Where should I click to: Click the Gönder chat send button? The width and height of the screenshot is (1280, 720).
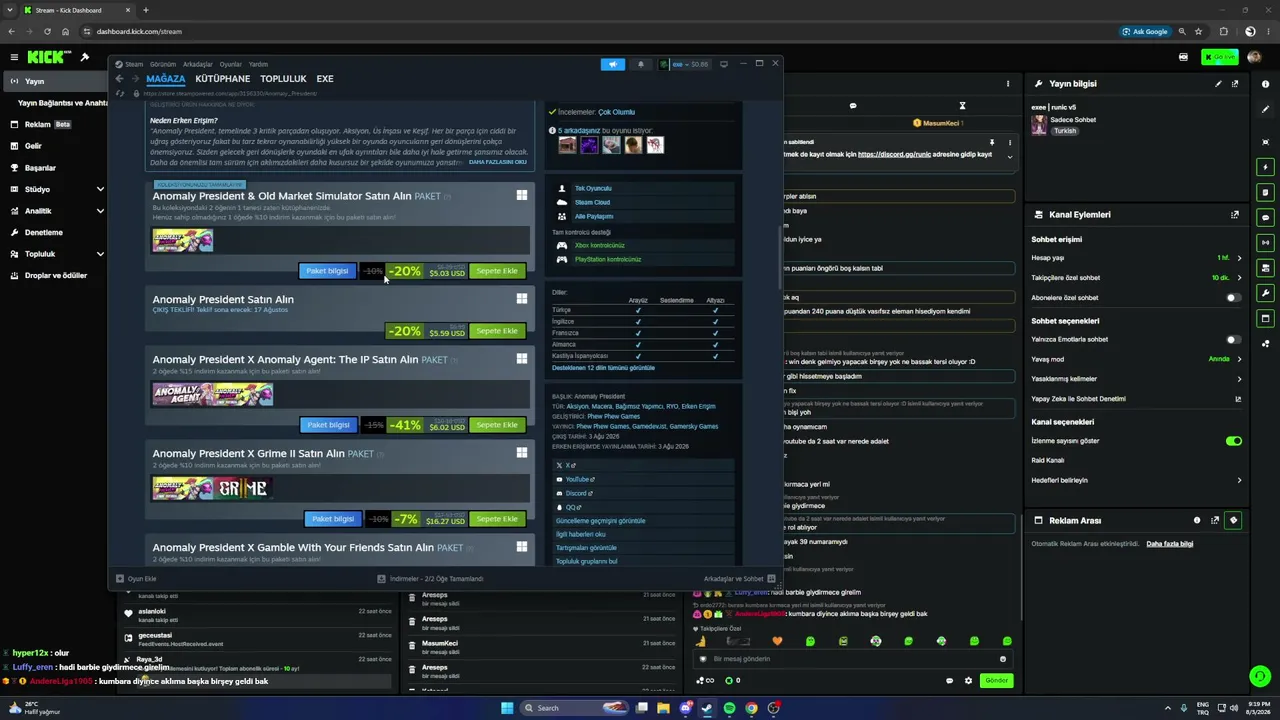[996, 681]
